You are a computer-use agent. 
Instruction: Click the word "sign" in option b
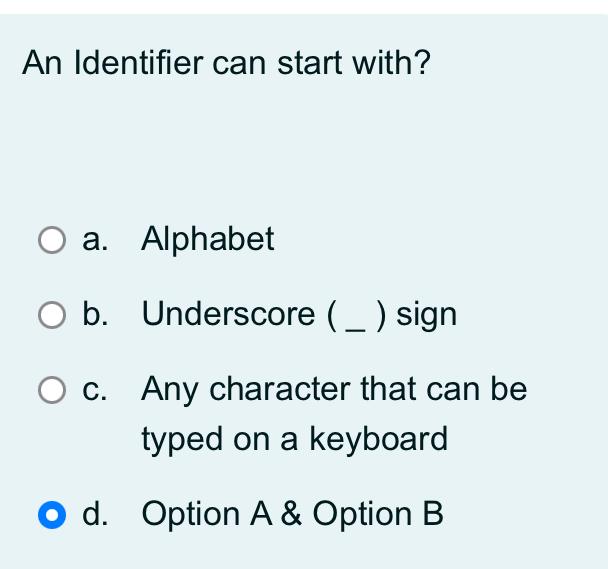[426, 315]
